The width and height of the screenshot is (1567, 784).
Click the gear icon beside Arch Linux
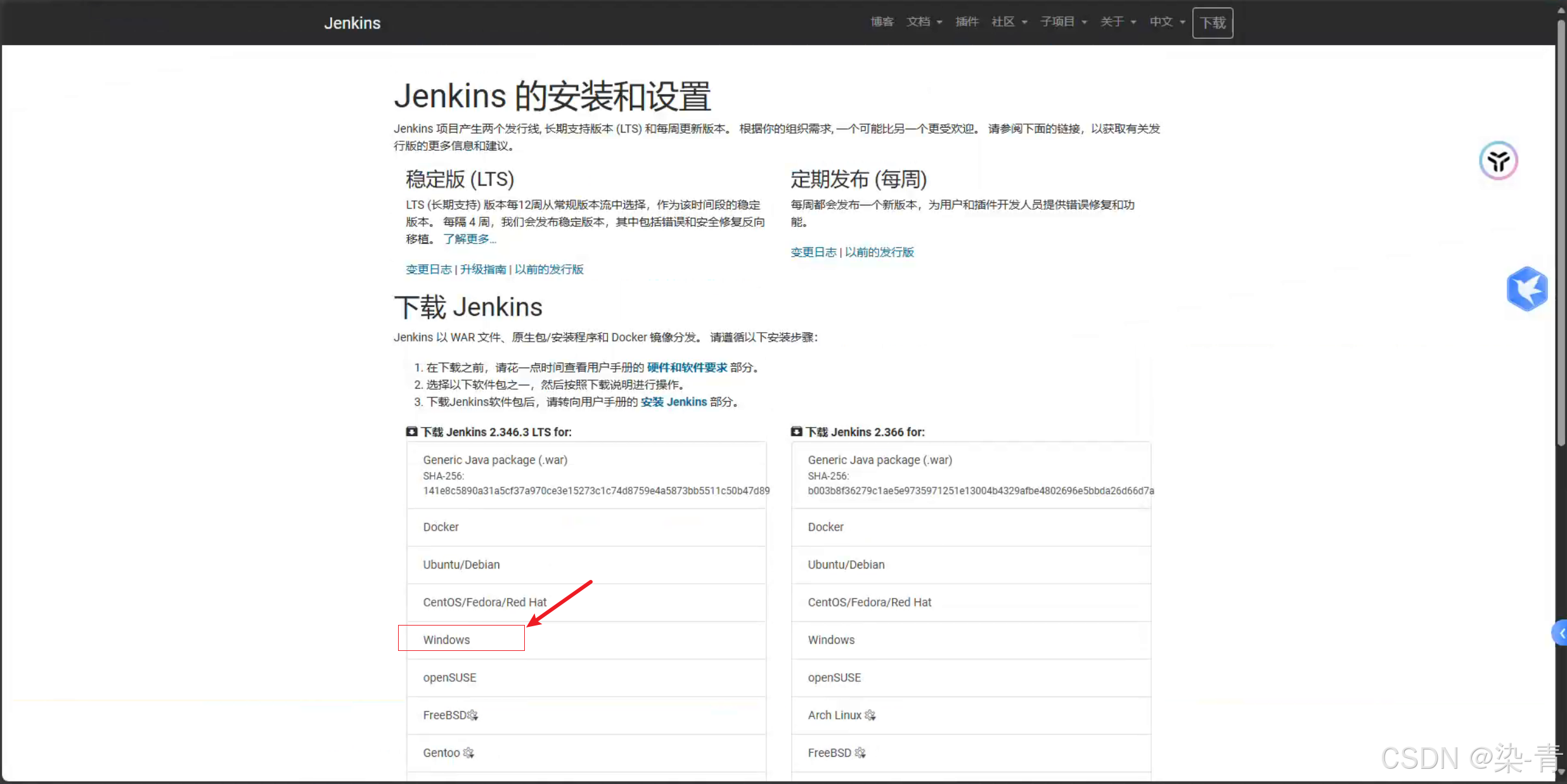(870, 715)
